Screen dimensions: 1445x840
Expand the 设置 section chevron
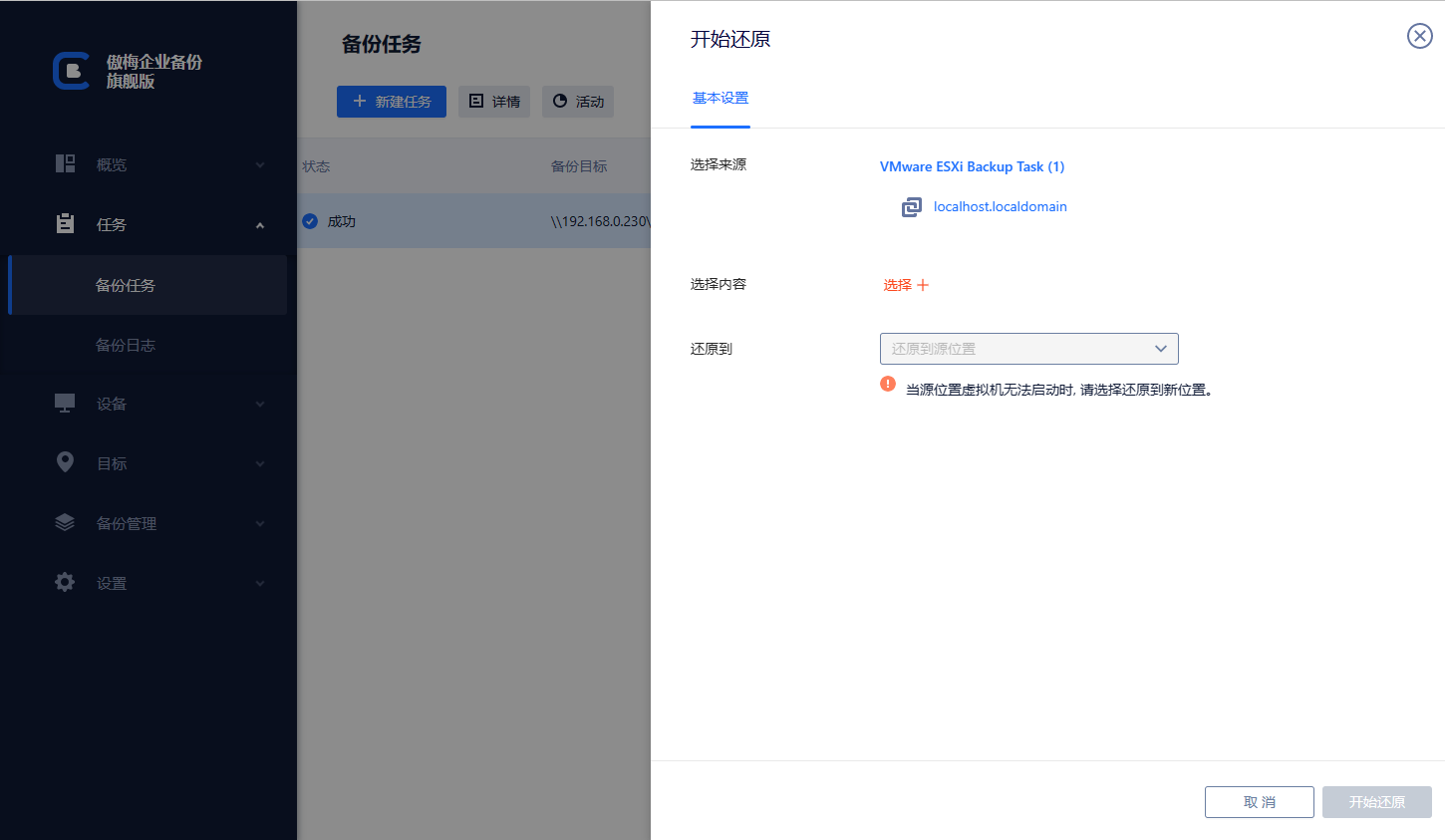pos(260,583)
